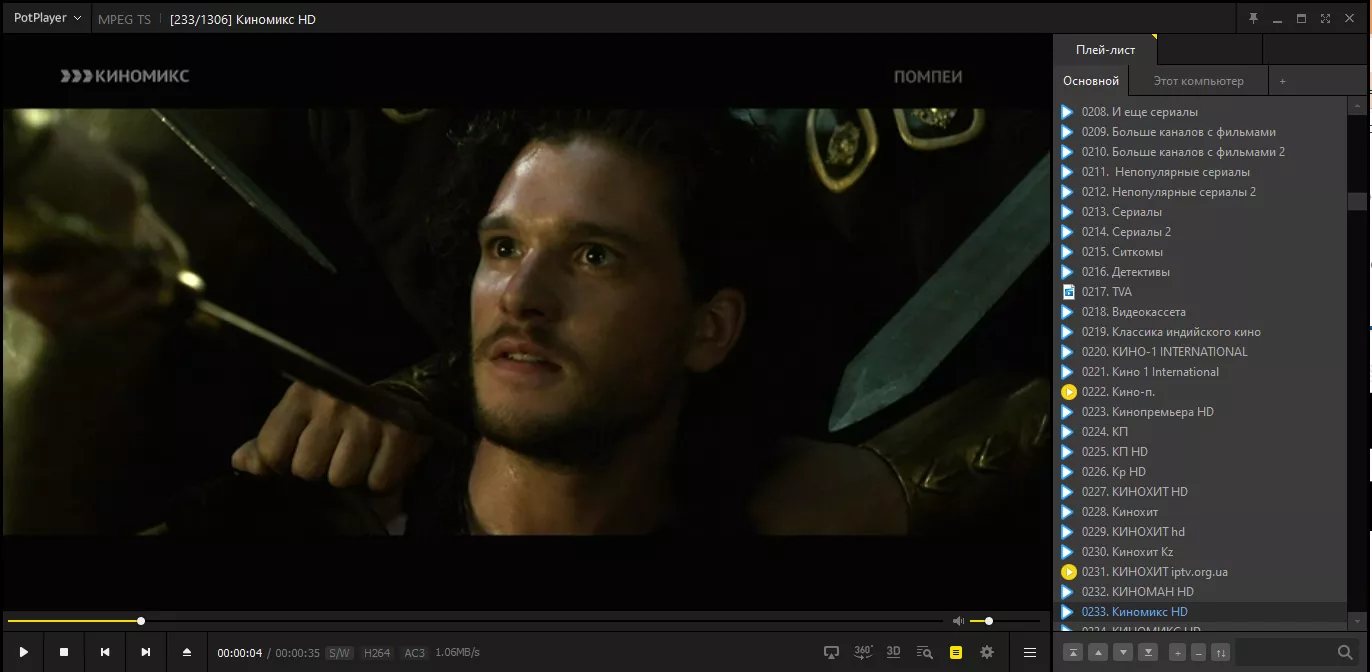Image resolution: width=1372 pixels, height=672 pixels.
Task: Select playlist entry 0232. КИНОМАН HD
Action: tap(1201, 592)
